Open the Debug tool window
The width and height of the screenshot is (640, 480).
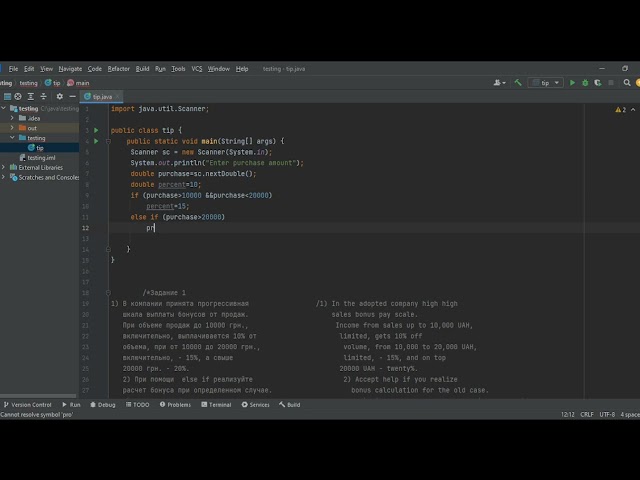(x=103, y=405)
